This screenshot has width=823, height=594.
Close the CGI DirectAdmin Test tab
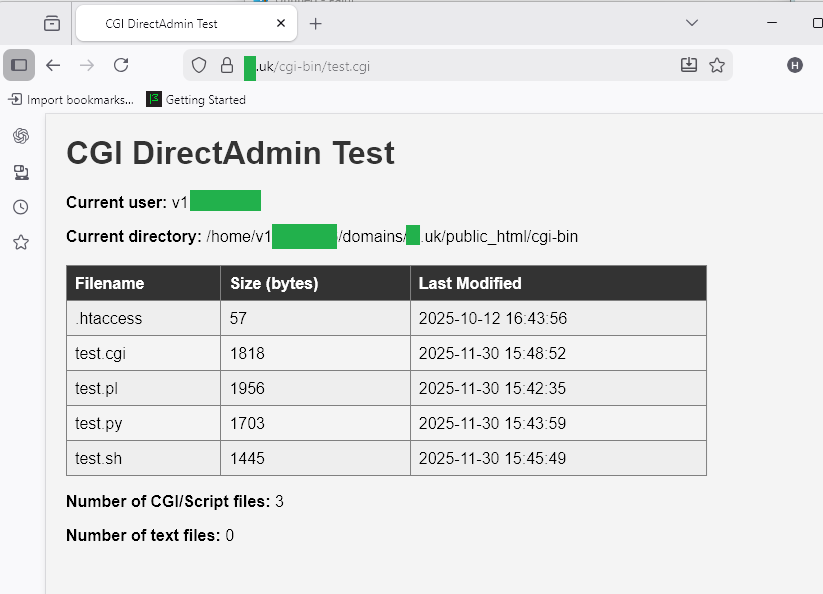click(281, 23)
